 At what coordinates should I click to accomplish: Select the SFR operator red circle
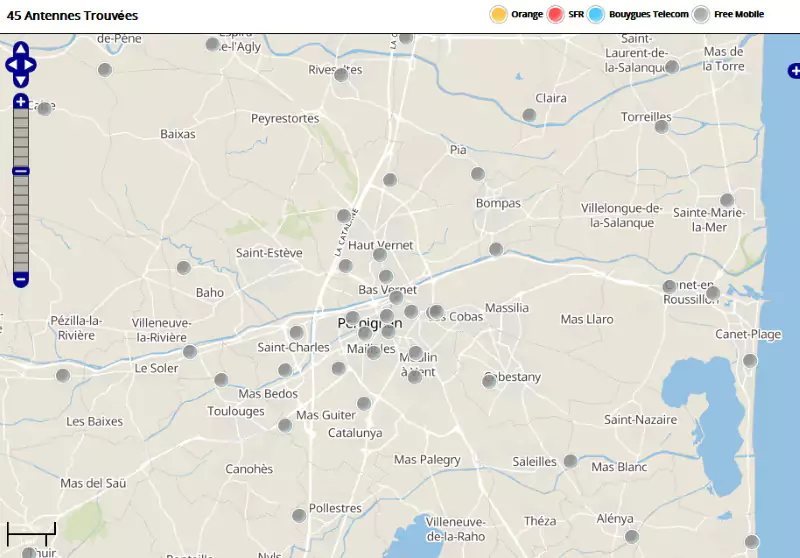[556, 14]
